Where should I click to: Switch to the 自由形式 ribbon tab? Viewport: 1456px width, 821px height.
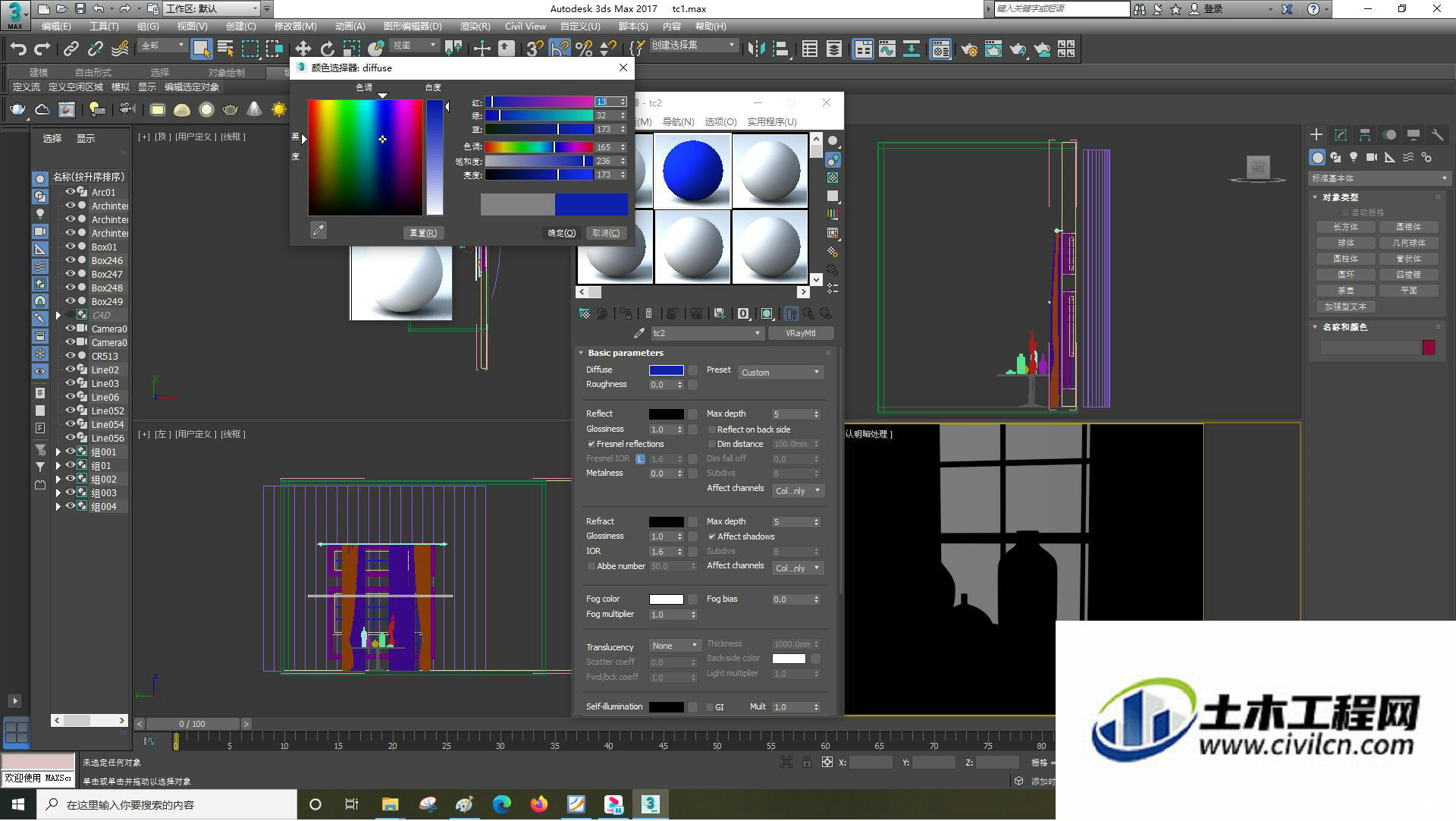93,72
